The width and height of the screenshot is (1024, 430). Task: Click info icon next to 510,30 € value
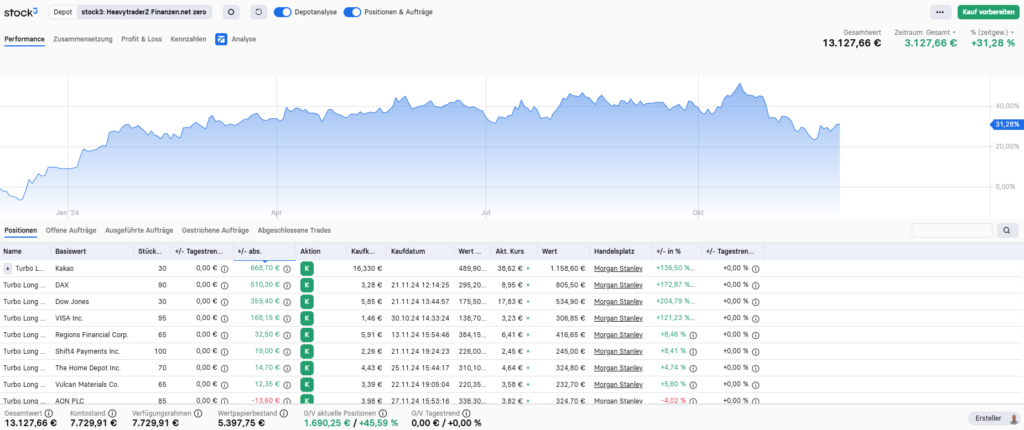pyautogui.click(x=287, y=285)
